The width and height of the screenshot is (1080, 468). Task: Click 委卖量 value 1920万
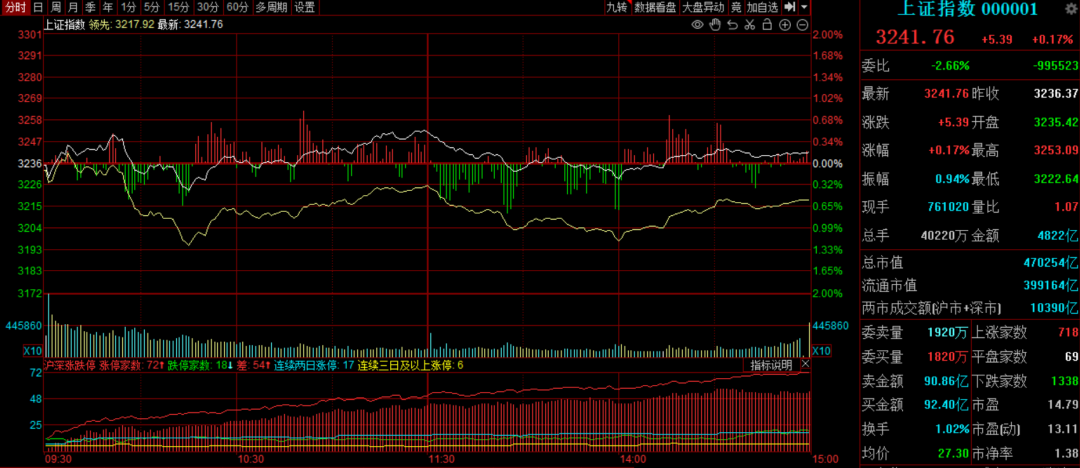click(948, 333)
